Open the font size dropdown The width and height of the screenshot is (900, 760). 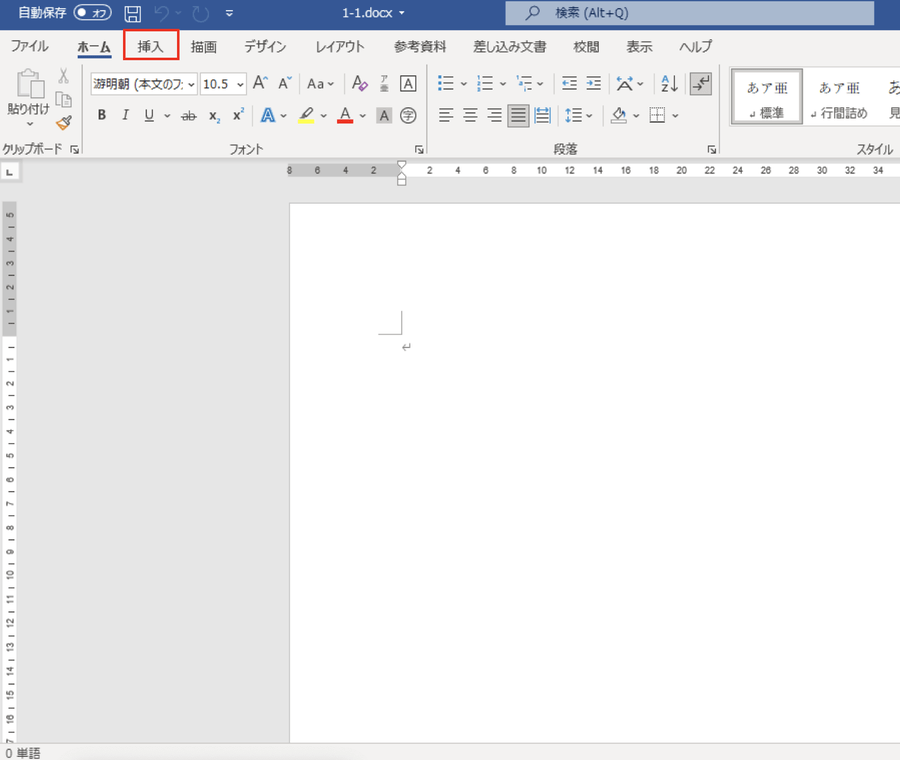click(x=240, y=84)
